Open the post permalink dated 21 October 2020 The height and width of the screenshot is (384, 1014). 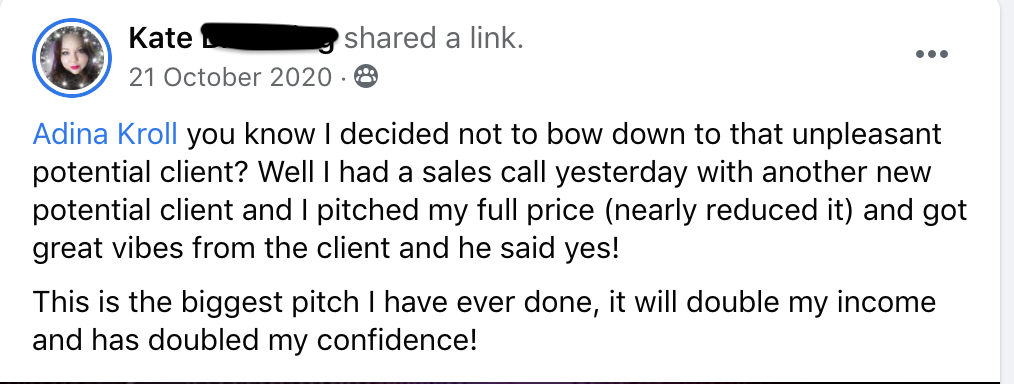tap(230, 78)
